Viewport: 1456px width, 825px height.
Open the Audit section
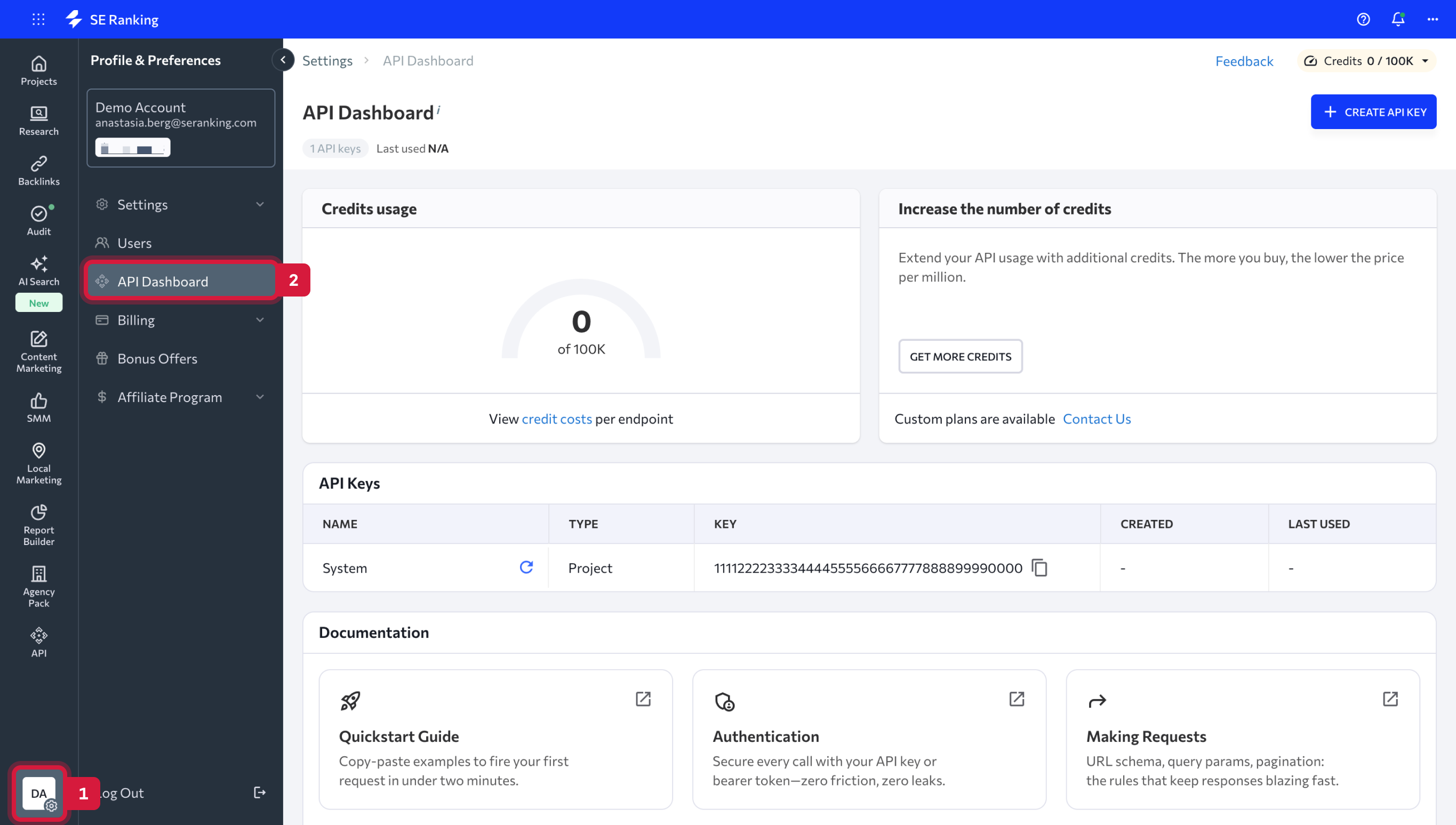[x=38, y=220]
